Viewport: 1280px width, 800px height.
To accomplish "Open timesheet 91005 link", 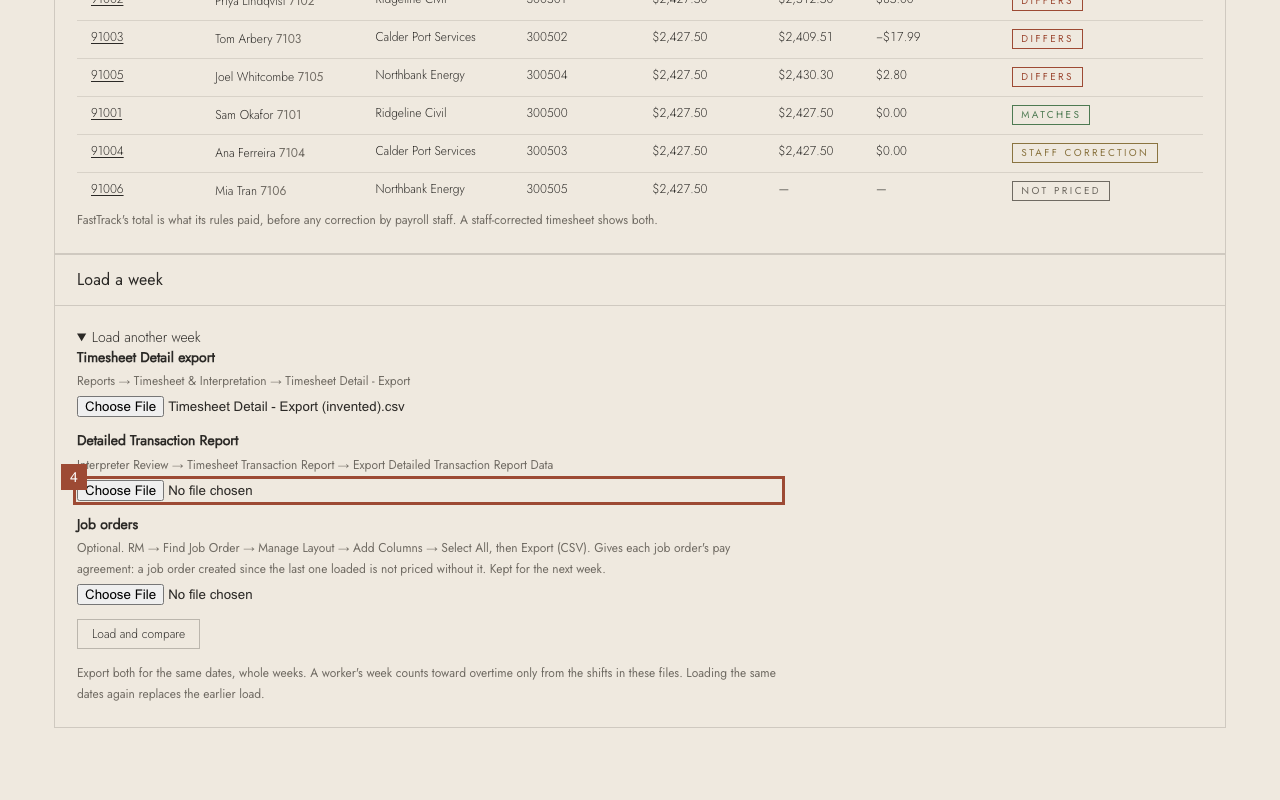I will click(107, 75).
